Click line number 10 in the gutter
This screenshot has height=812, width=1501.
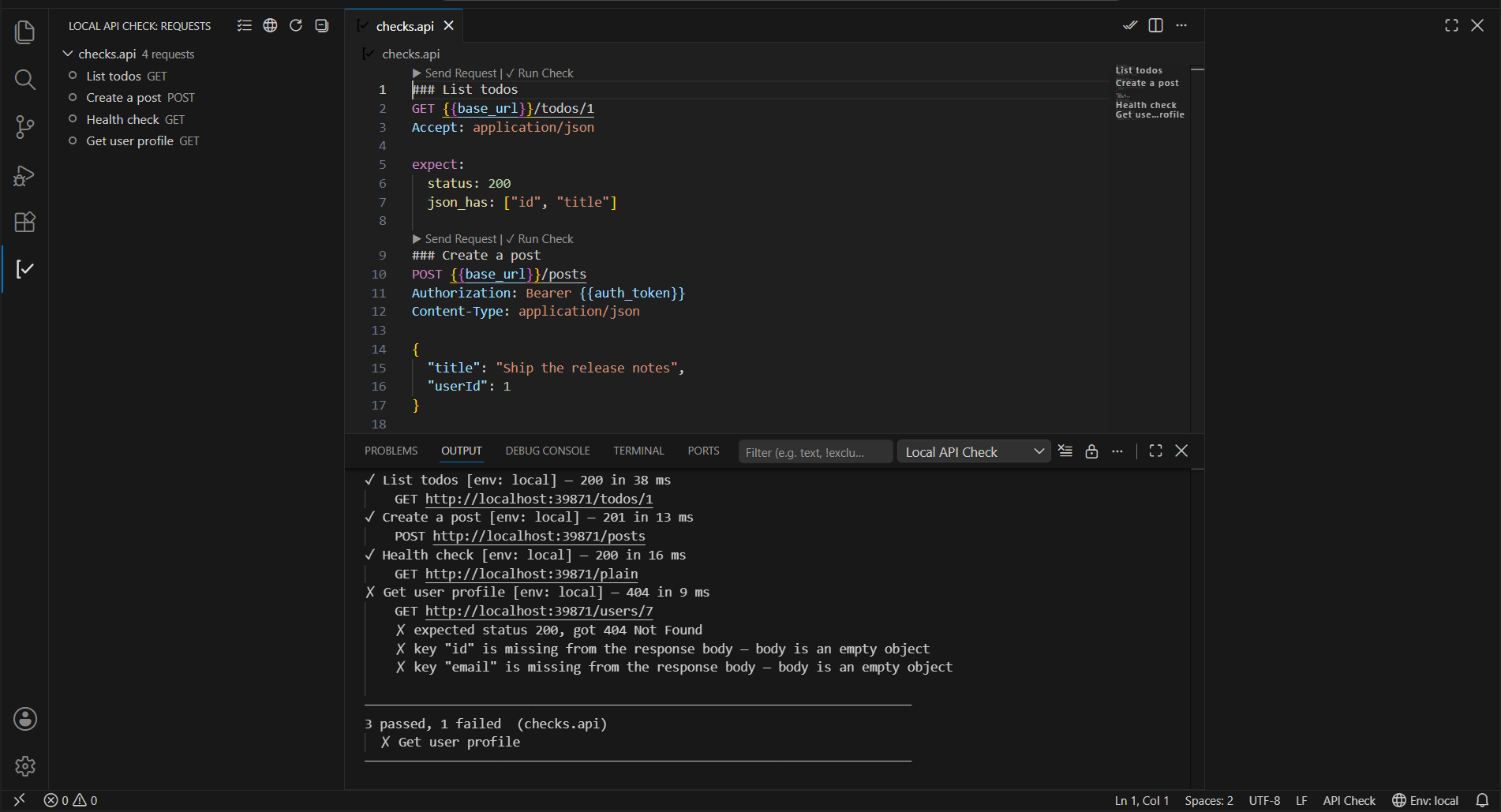379,275
